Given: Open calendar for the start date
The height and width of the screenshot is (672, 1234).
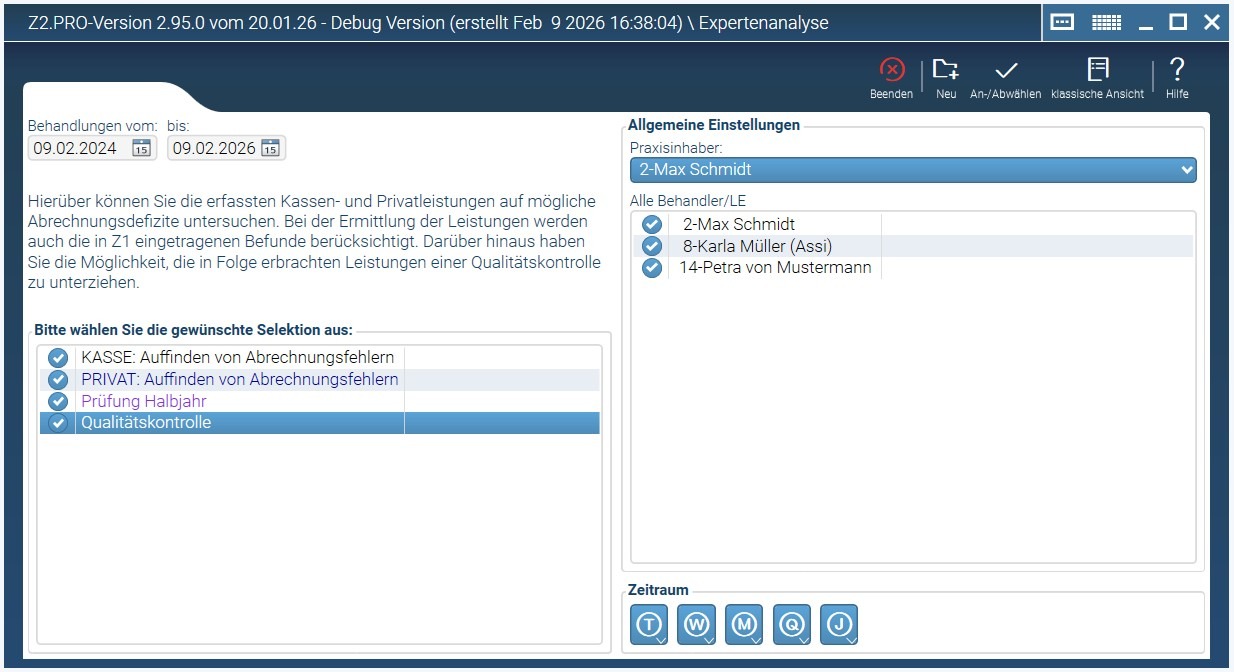Looking at the screenshot, I should (x=141, y=148).
